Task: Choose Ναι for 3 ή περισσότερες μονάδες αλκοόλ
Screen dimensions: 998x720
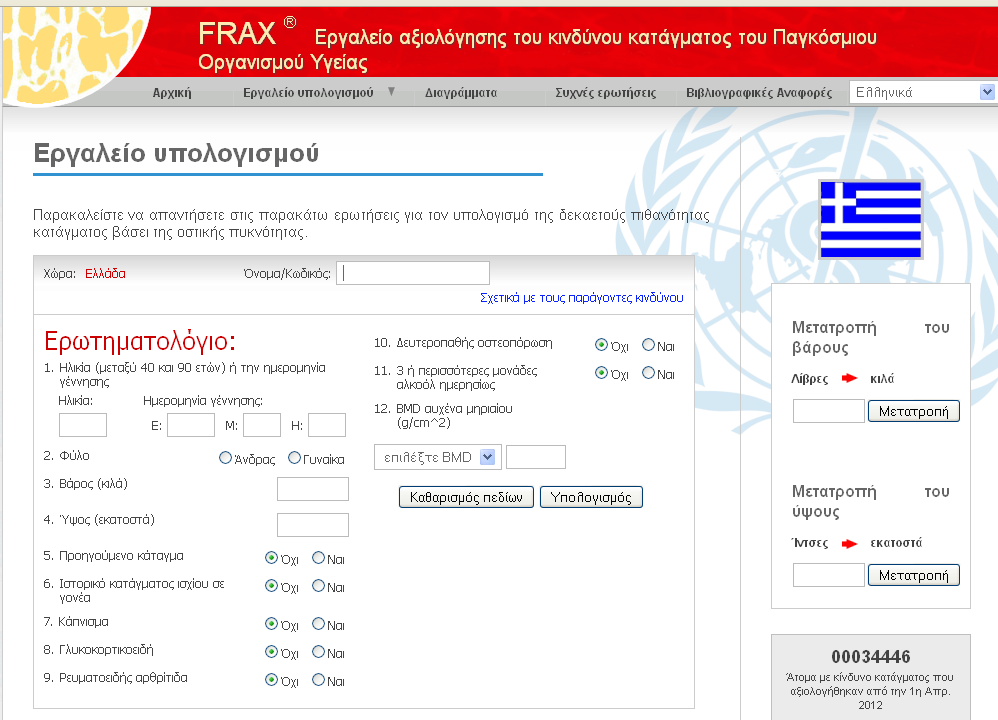Action: (x=648, y=373)
